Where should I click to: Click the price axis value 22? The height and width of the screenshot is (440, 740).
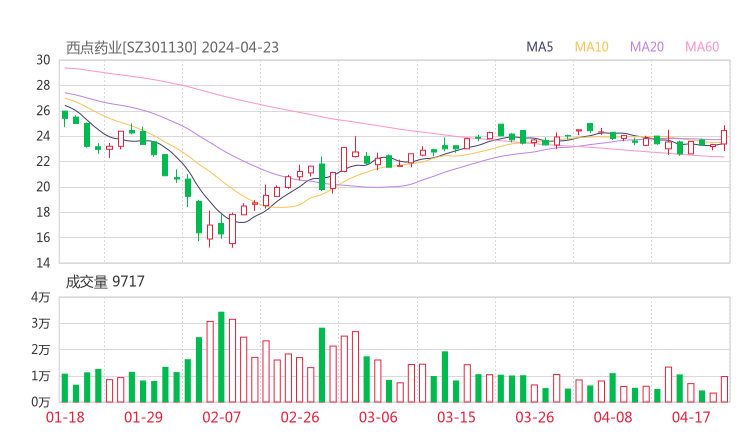point(43,161)
